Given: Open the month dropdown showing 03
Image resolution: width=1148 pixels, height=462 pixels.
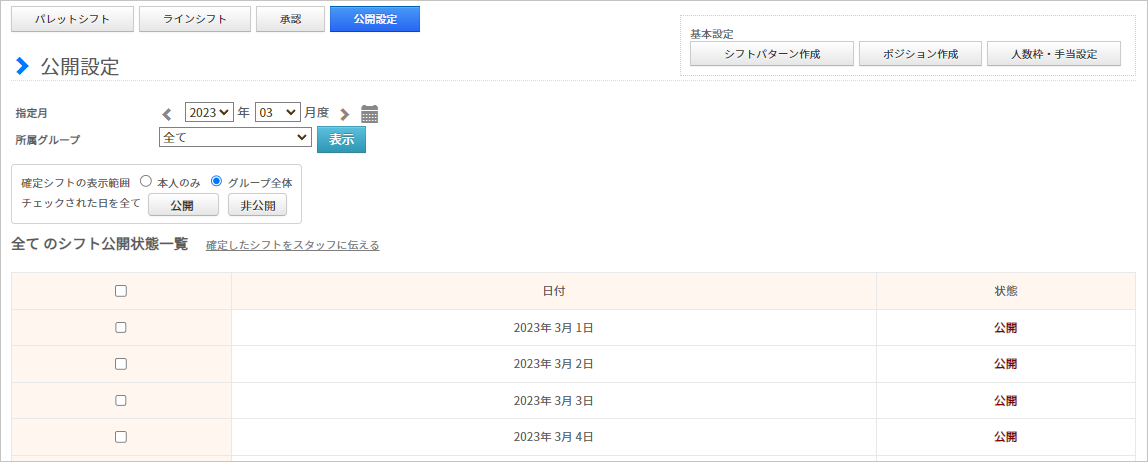Looking at the screenshot, I should (x=277, y=112).
